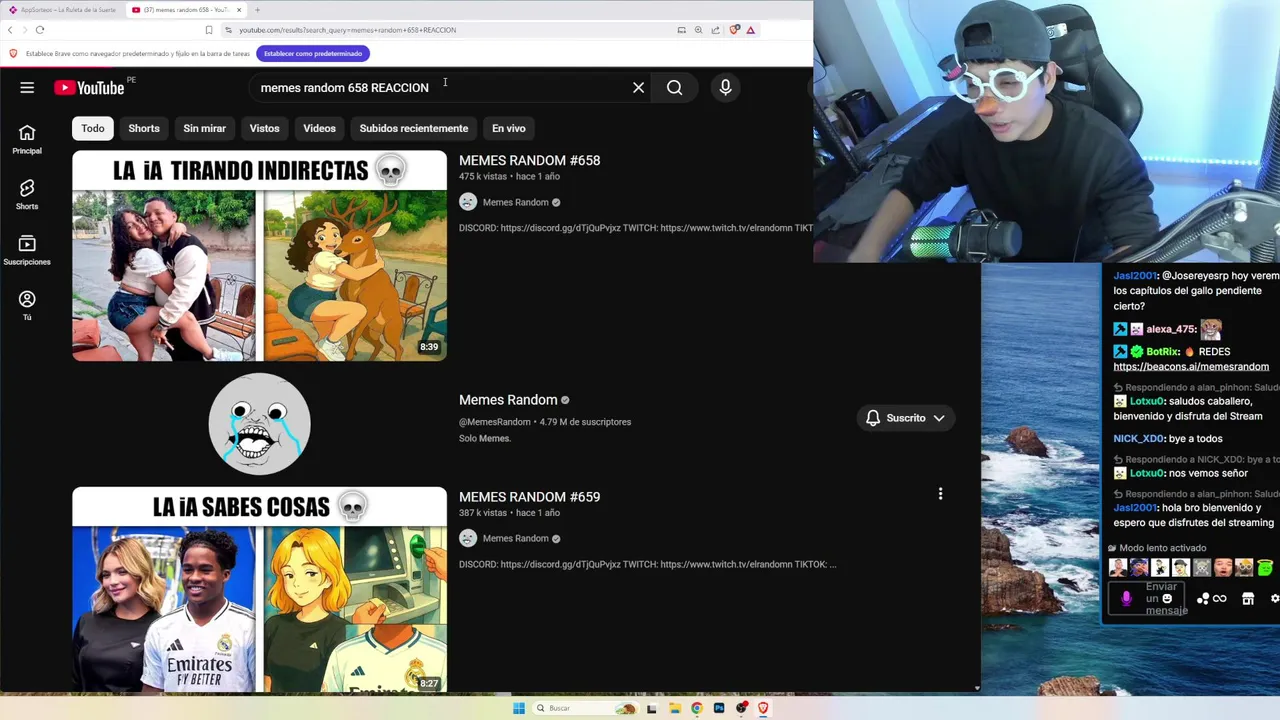
Task: Open the YouTube hamburger guide menu
Action: (27, 88)
